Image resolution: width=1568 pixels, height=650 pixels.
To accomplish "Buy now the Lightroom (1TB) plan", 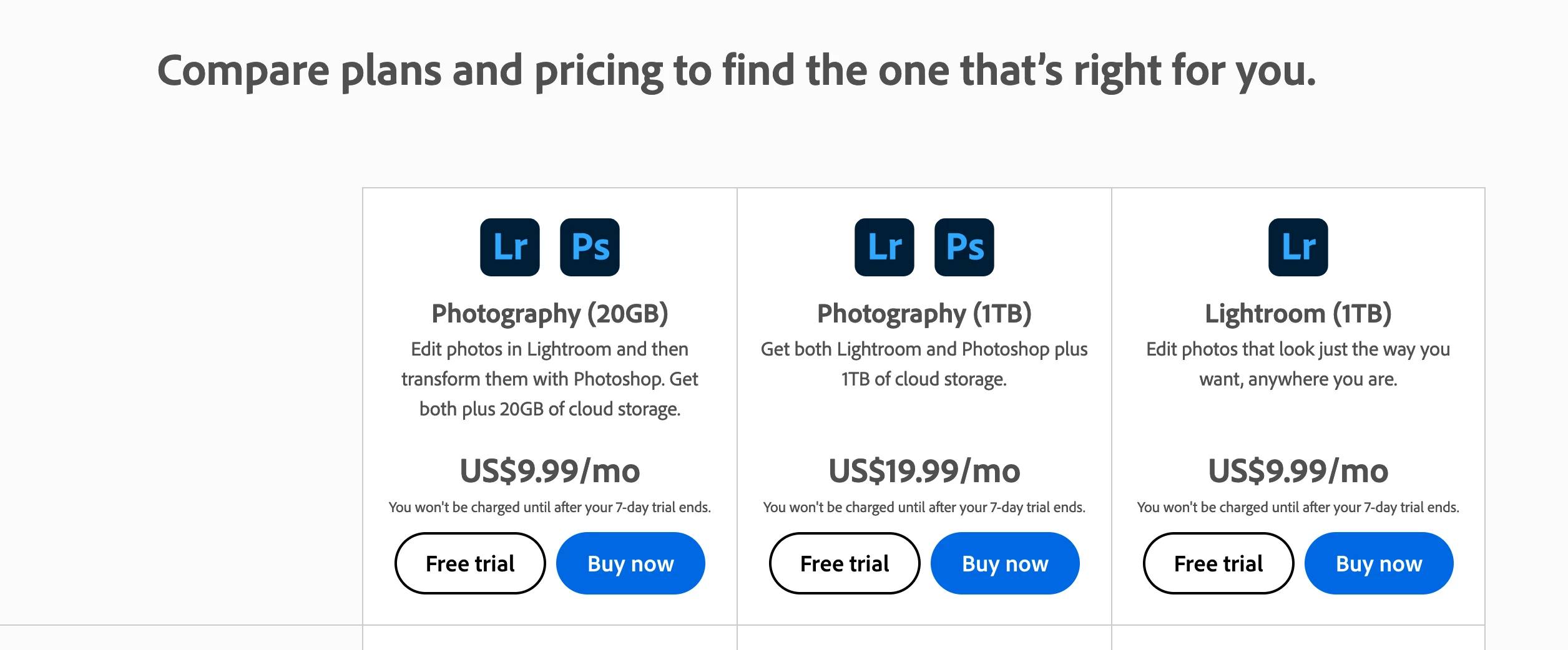I will [x=1379, y=563].
